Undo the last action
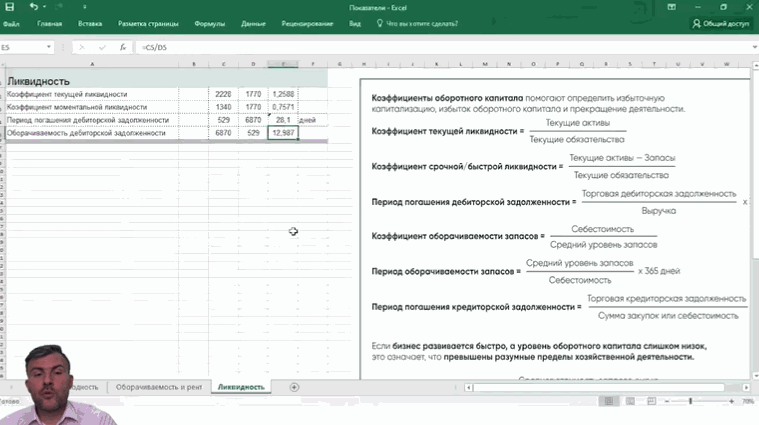 click(32, 7)
